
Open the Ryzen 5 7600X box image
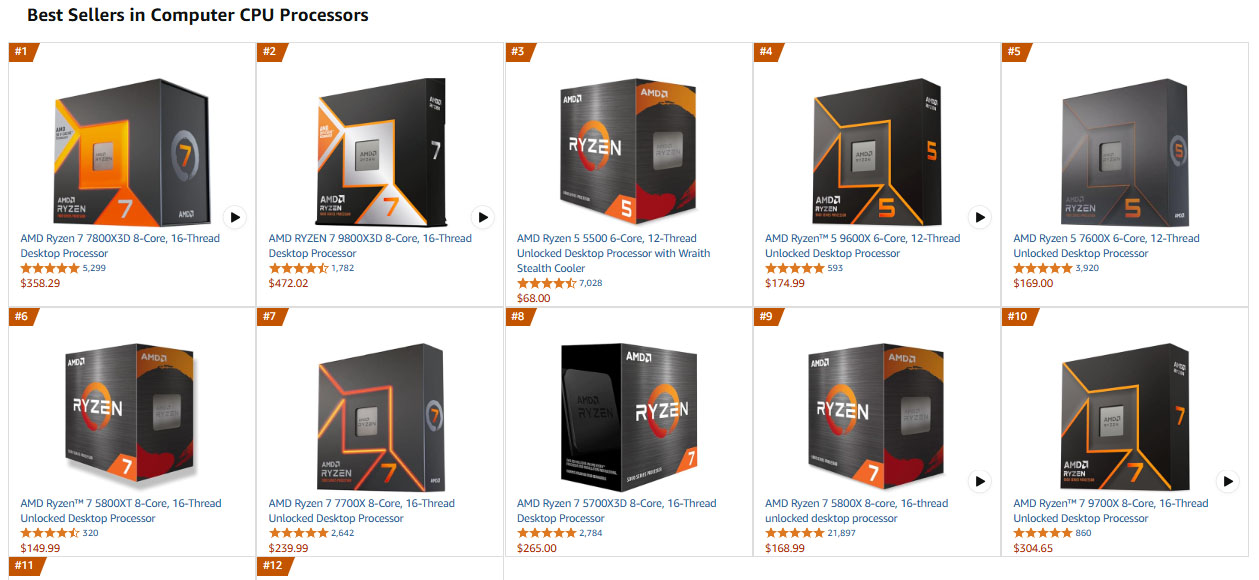(1125, 152)
